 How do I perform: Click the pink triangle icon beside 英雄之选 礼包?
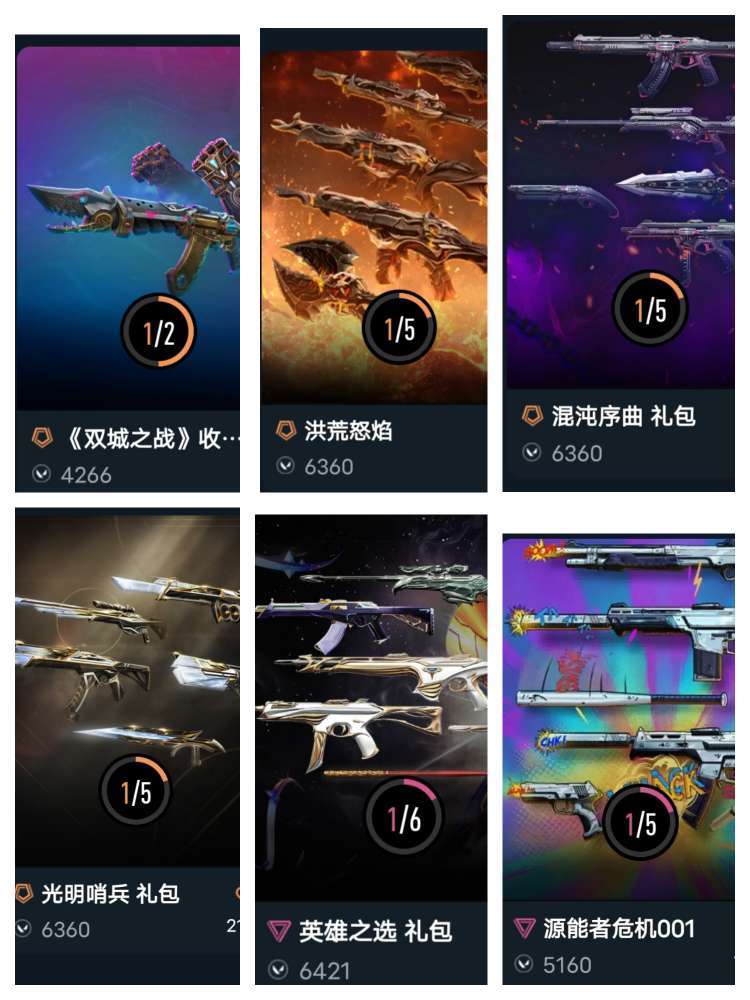coord(278,930)
